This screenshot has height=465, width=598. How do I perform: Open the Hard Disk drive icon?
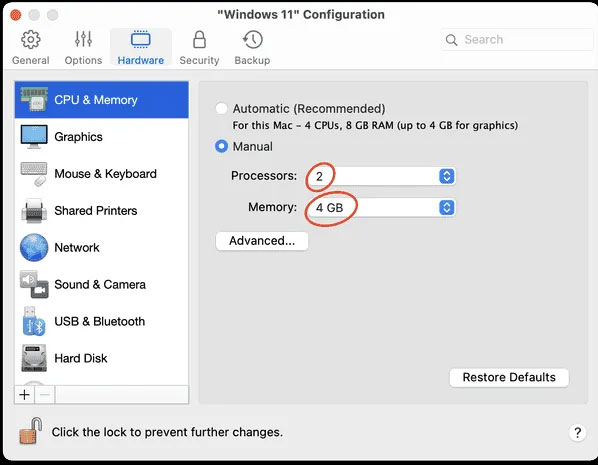tap(34, 358)
